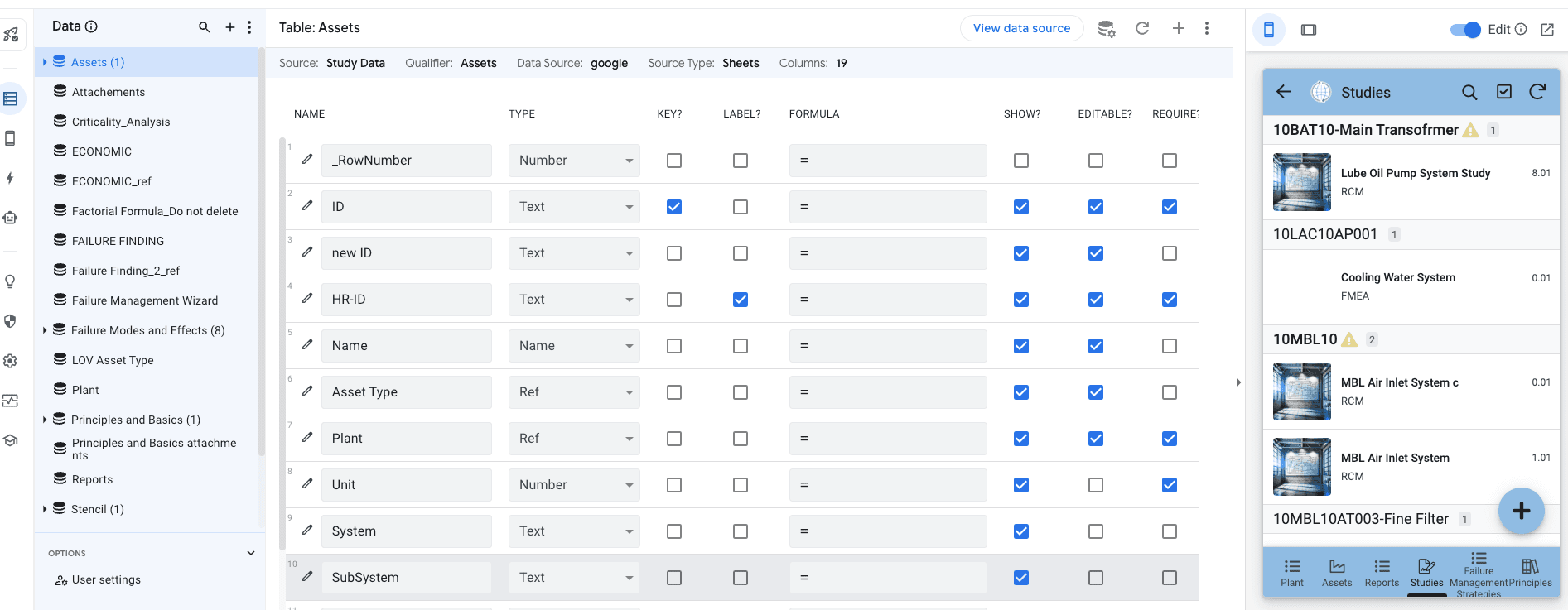Toggle EDITABLE checkbox for Unit column
The image size is (1568, 610).
click(x=1096, y=485)
